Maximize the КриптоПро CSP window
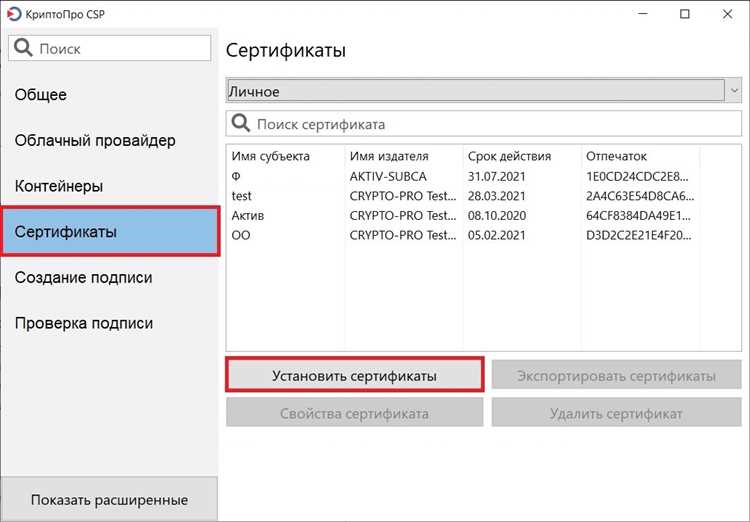Viewport: 750px width, 522px height. point(685,14)
